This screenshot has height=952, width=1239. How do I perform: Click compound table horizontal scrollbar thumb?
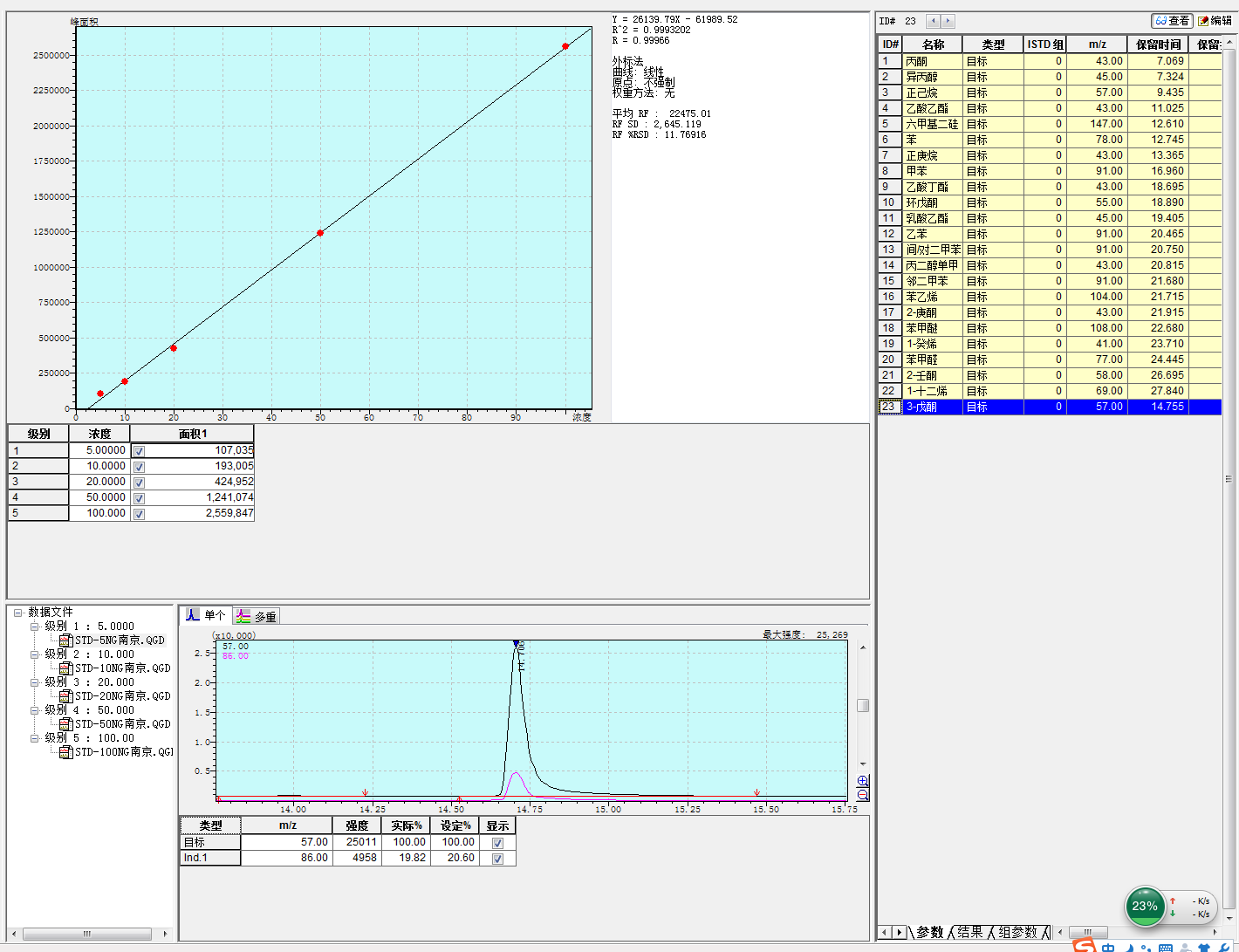click(x=1088, y=932)
